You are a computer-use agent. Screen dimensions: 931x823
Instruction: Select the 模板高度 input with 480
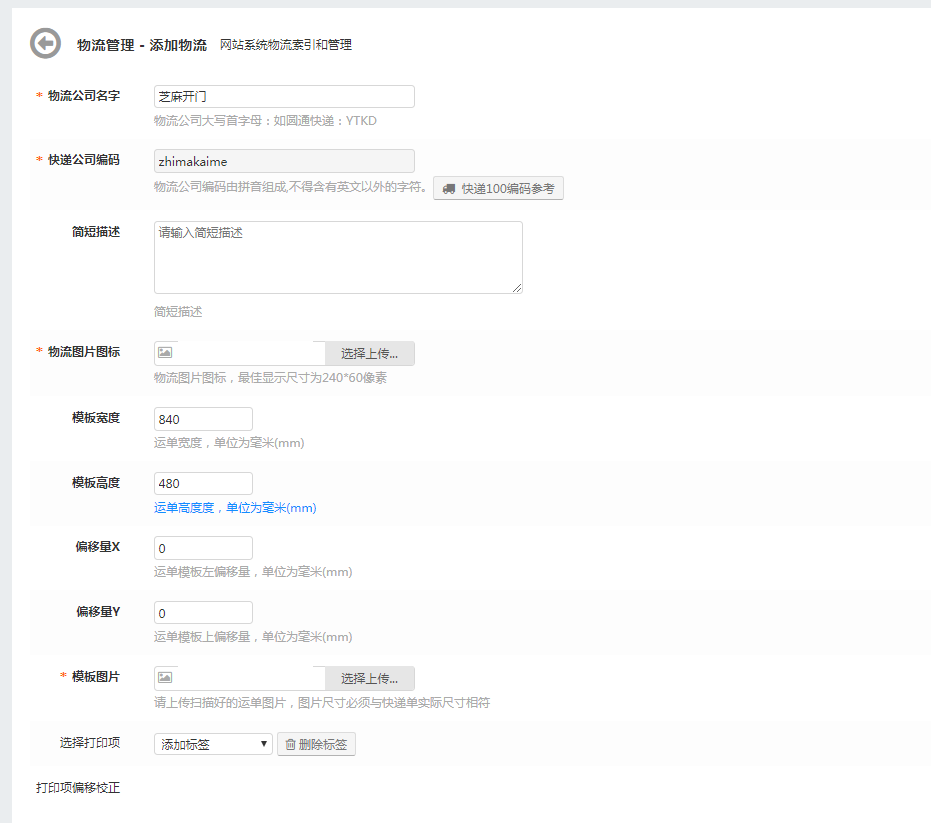click(x=203, y=483)
